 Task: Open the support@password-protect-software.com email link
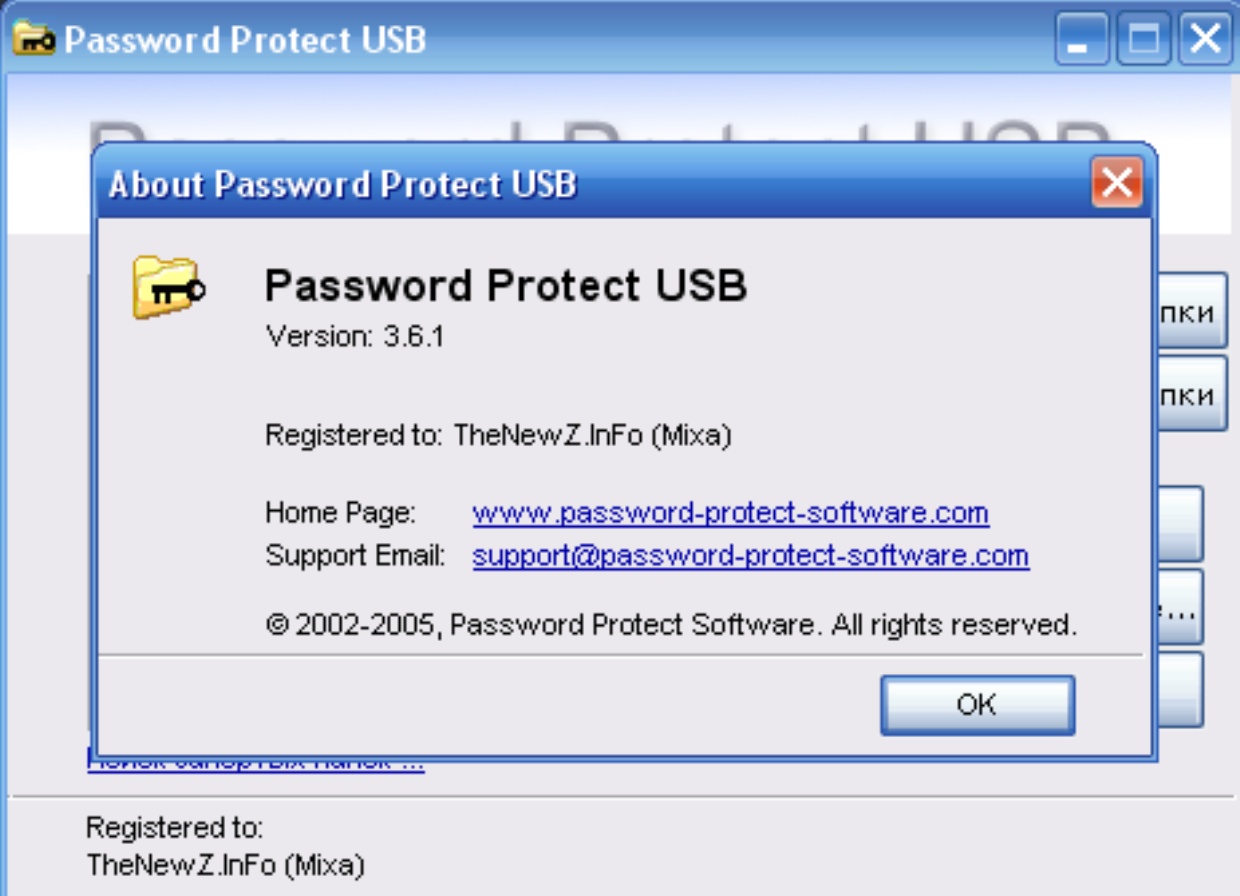click(750, 555)
